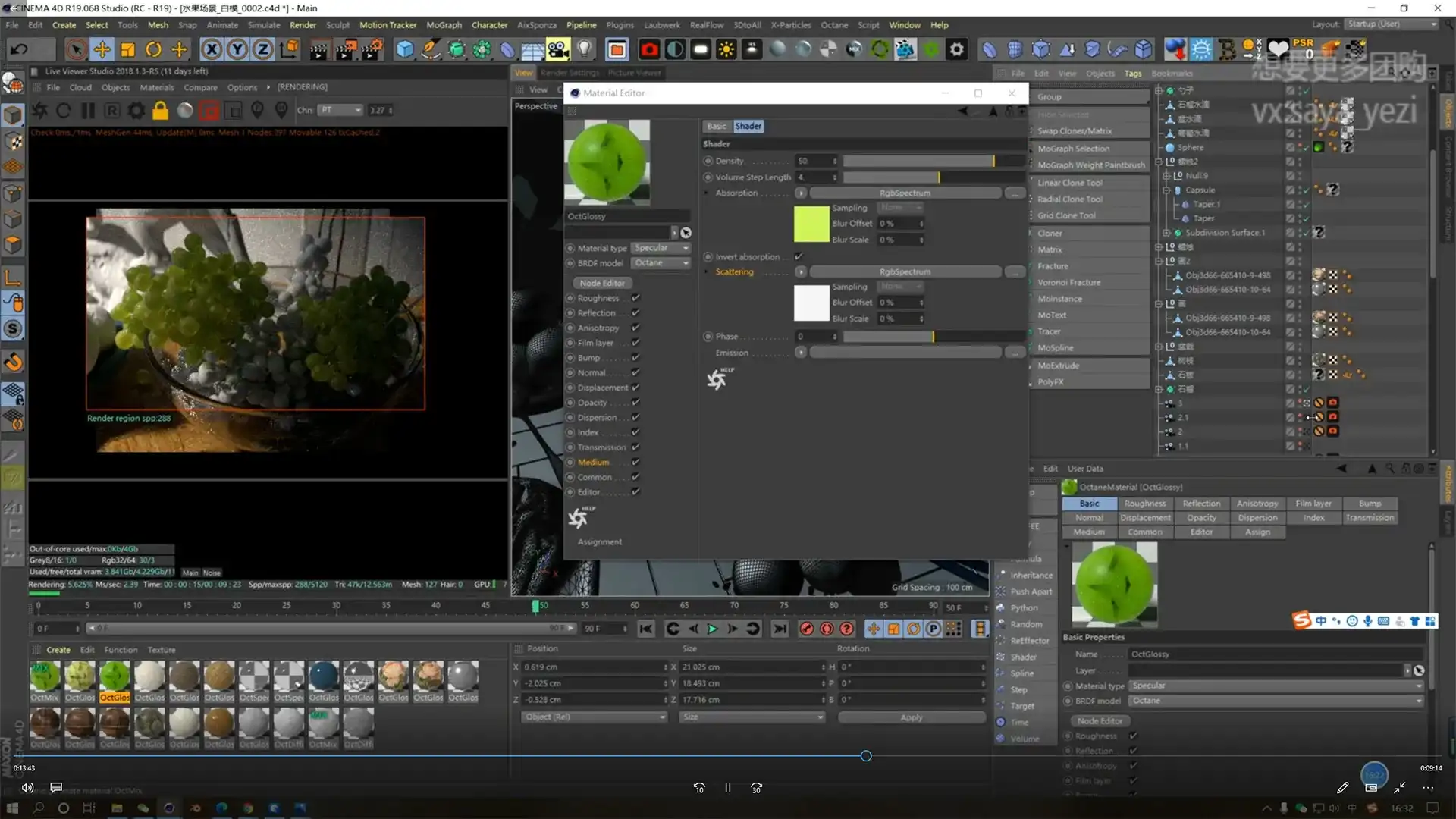Click the green absorption color swatch
The height and width of the screenshot is (819, 1456).
[x=811, y=224]
